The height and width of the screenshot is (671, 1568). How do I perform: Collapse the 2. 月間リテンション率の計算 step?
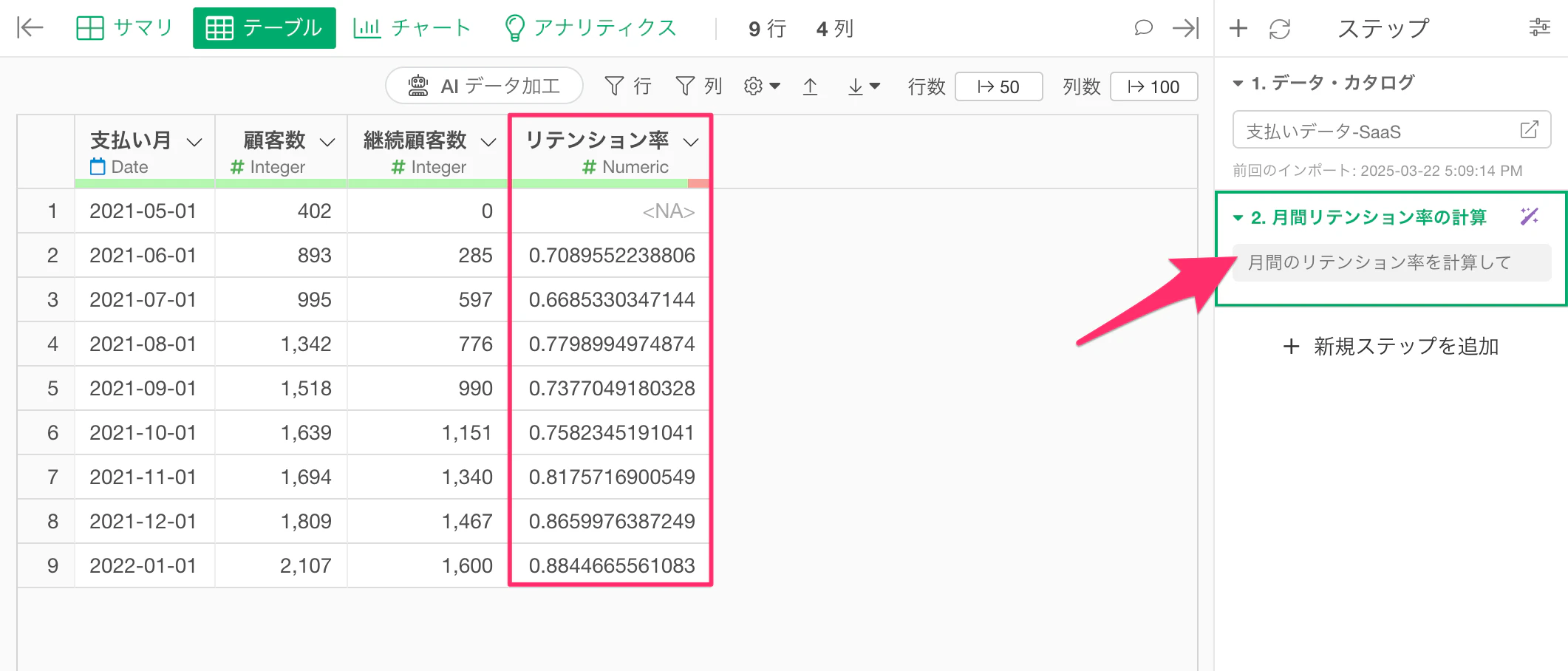[x=1238, y=218]
